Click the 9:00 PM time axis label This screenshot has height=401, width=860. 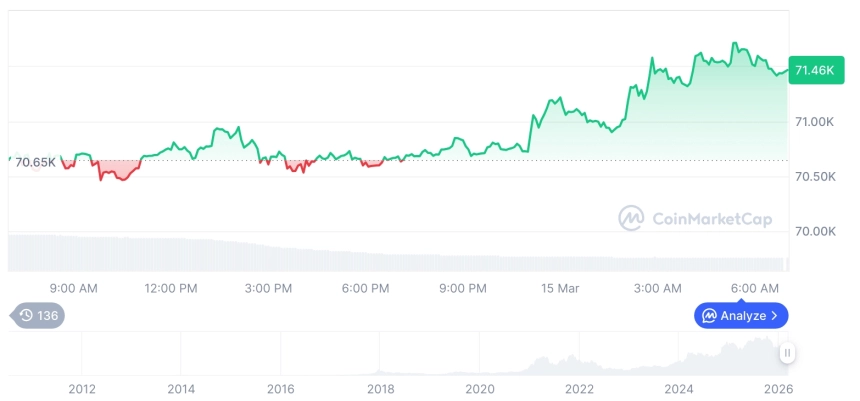462,288
